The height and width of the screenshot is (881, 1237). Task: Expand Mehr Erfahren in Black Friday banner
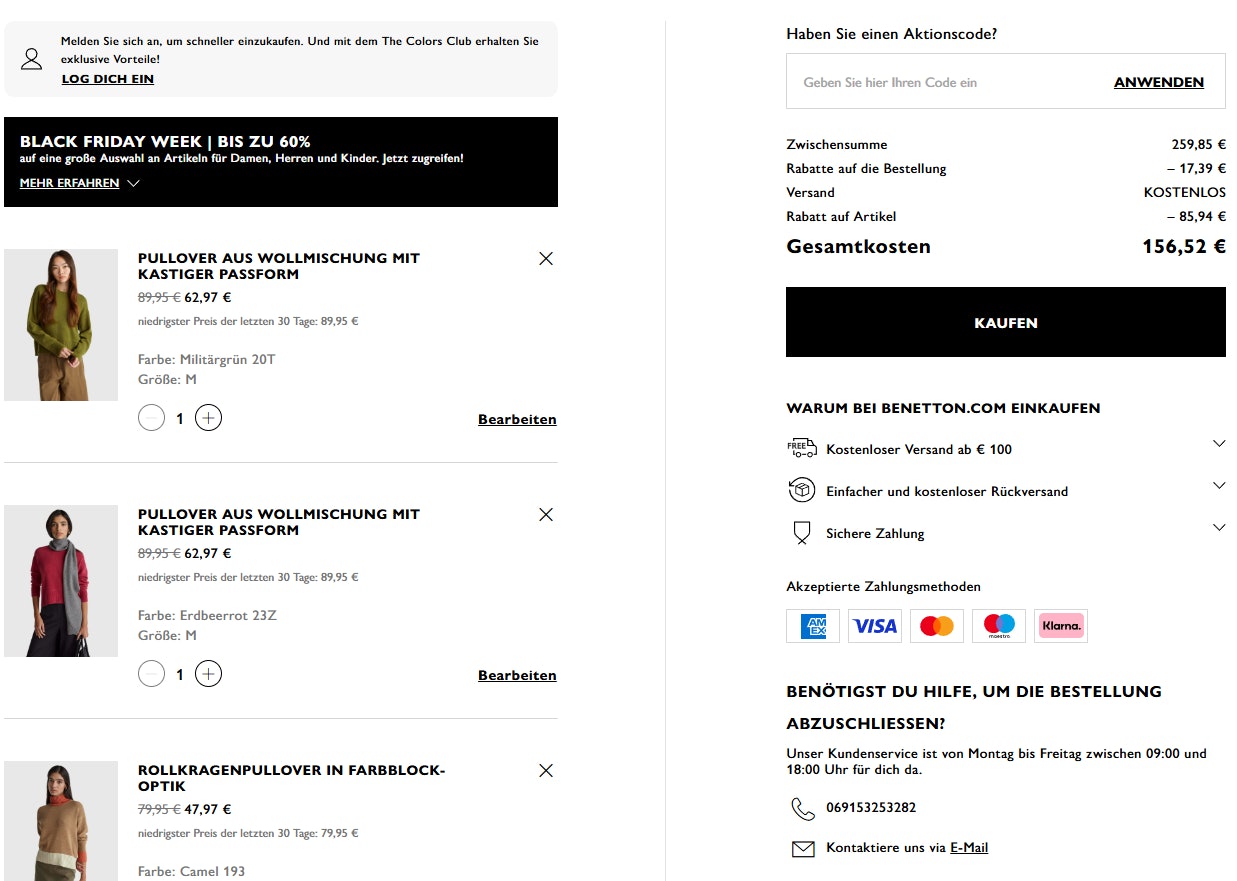coord(79,184)
